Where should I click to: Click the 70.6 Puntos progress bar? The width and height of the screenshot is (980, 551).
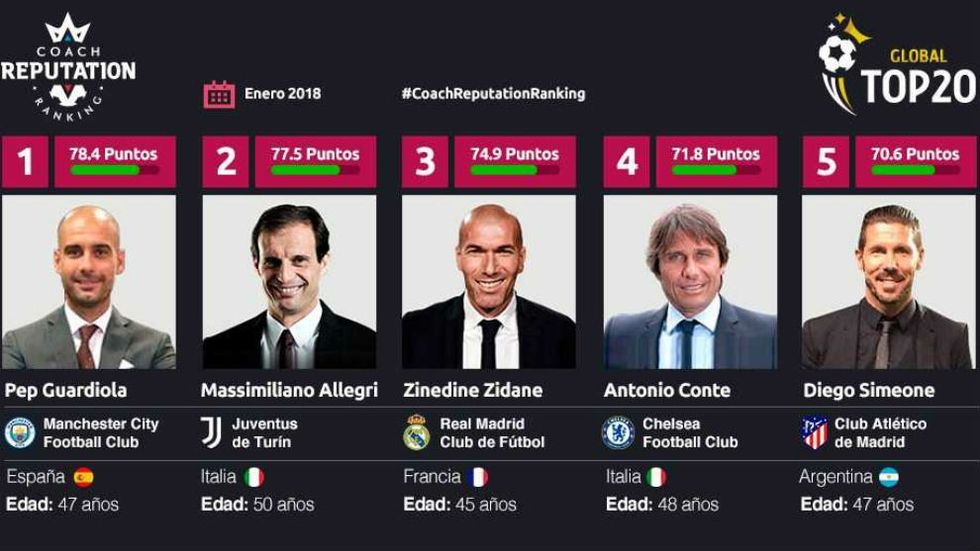coord(915,171)
